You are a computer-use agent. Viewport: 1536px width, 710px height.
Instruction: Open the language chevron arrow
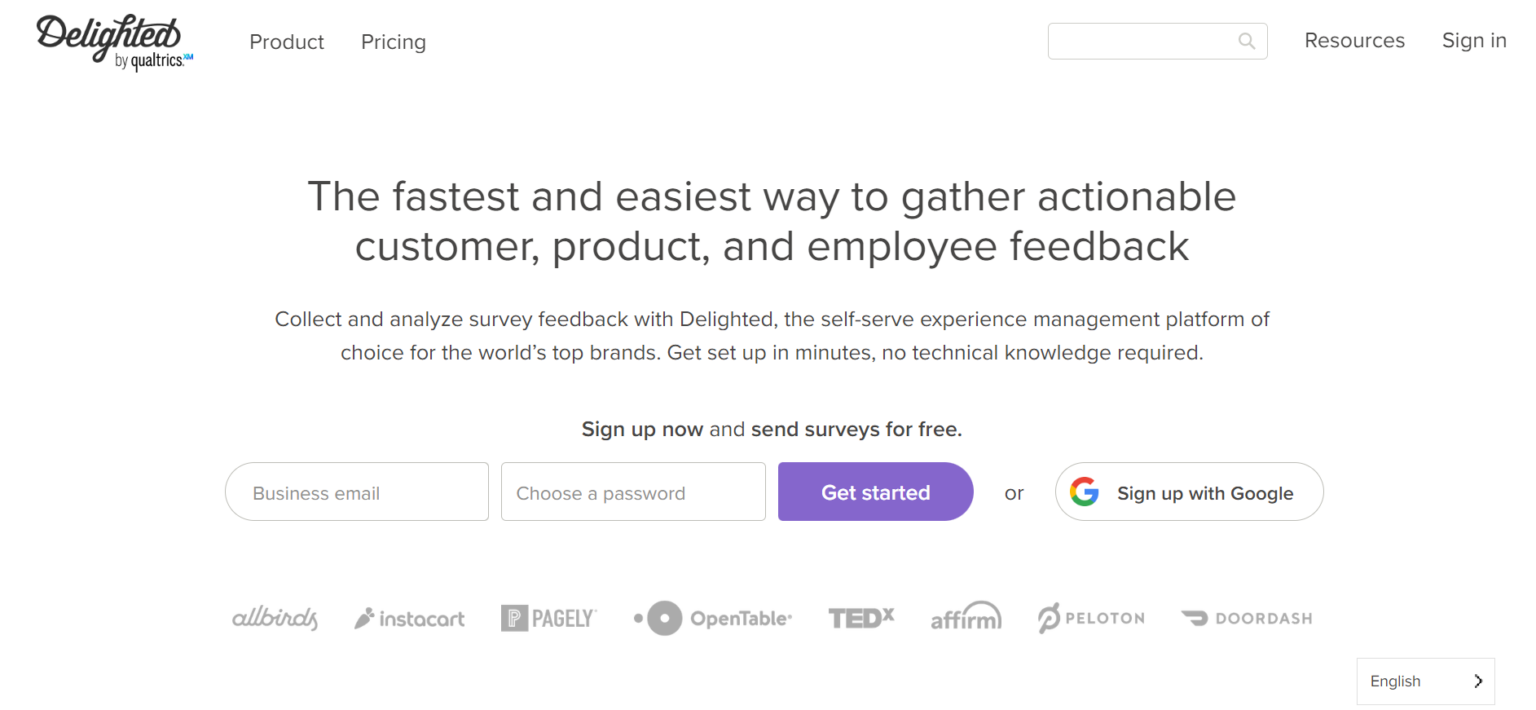click(1478, 681)
